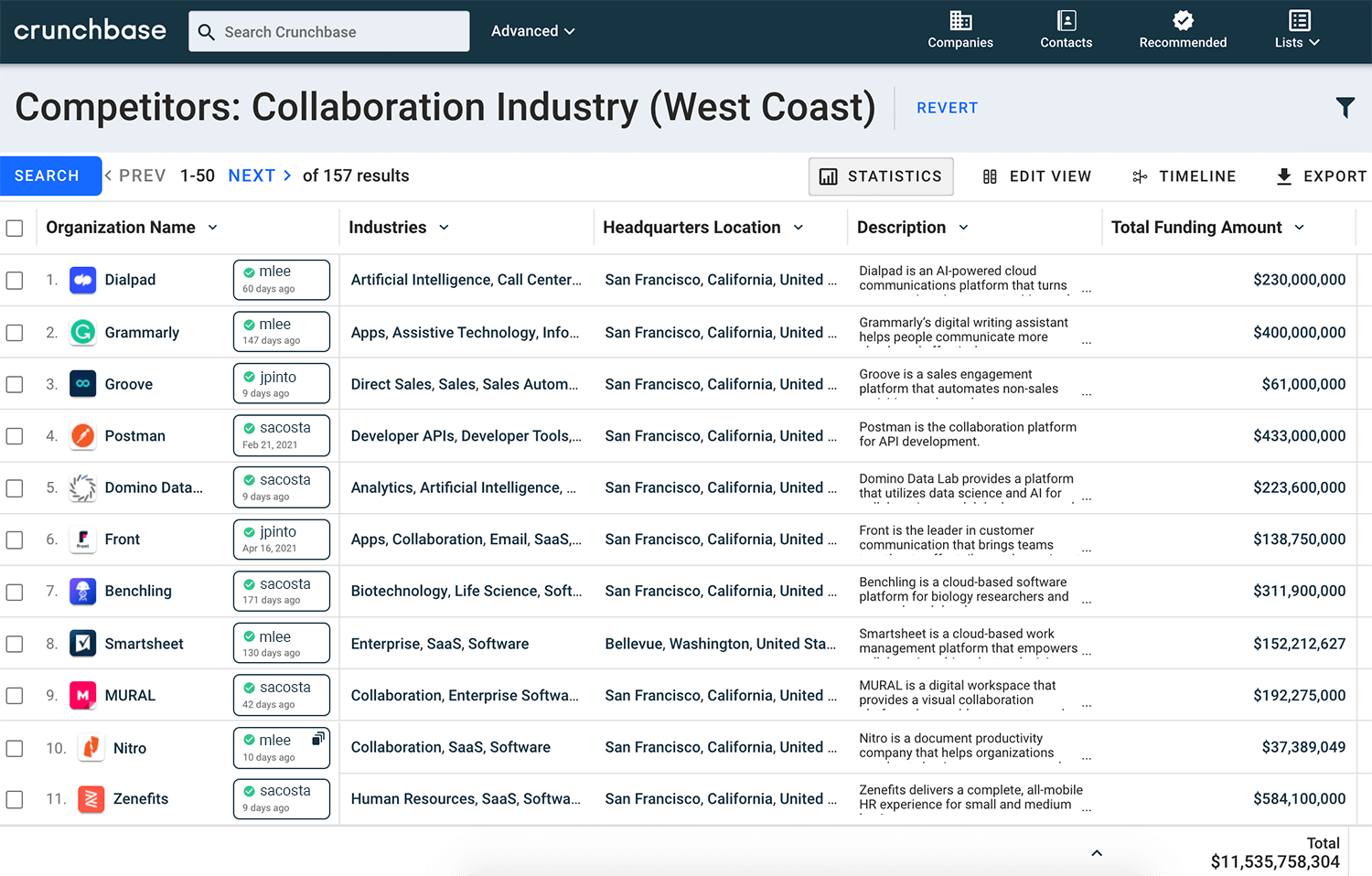The width and height of the screenshot is (1372, 876).
Task: Check the Grammarly row checkbox
Action: 15,332
